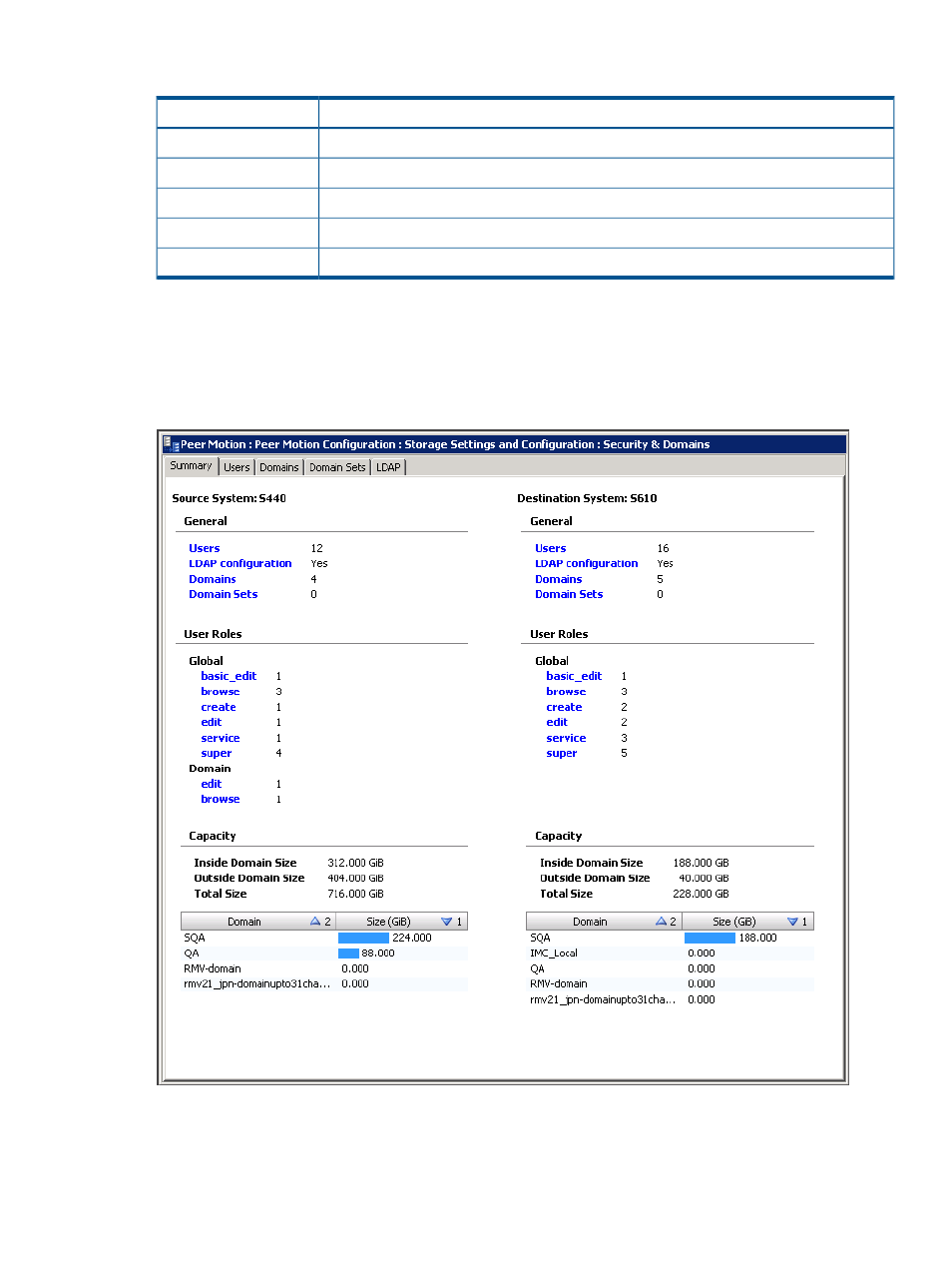Sort destination table by Domain column header
This screenshot has width=952, height=1268.
pyautogui.click(x=604, y=922)
